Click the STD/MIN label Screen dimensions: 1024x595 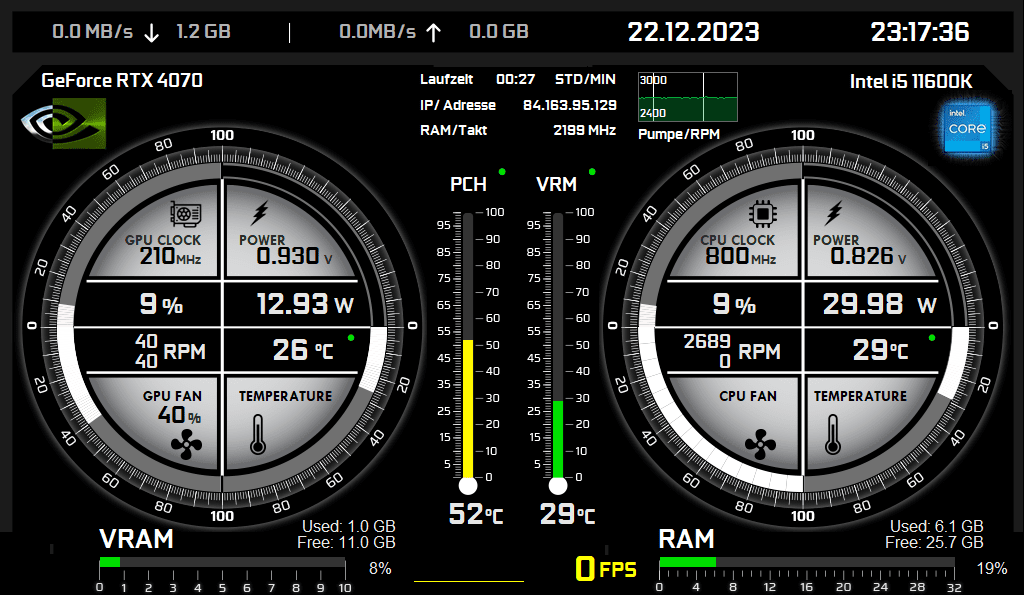(585, 80)
